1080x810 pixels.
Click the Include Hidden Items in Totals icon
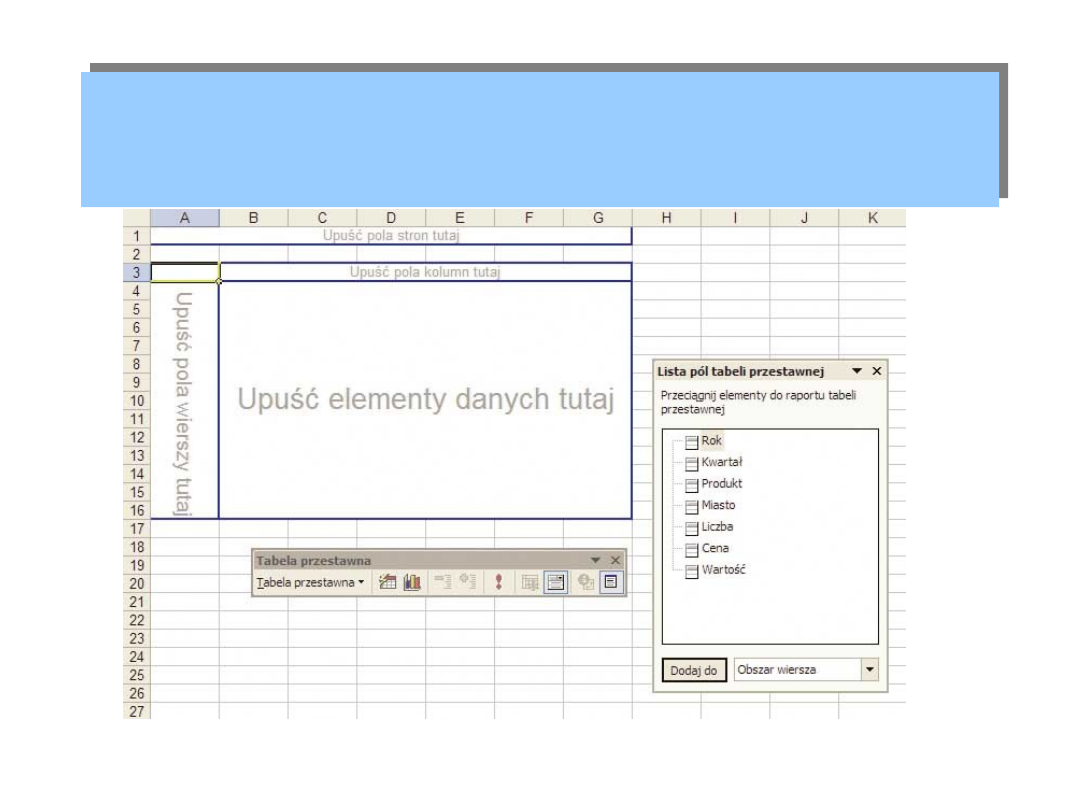point(530,582)
